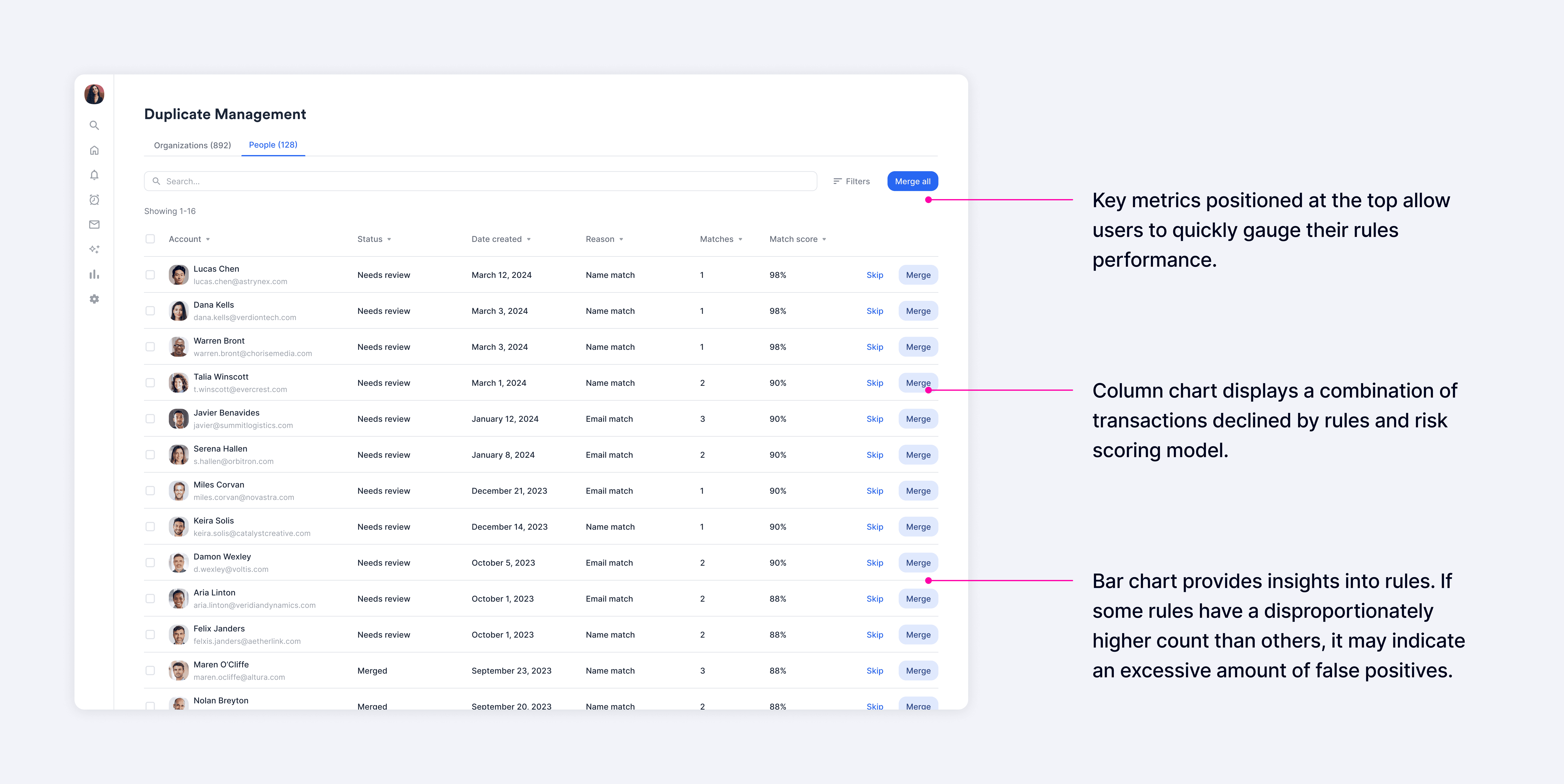Open the mail envelope icon

tap(94, 225)
